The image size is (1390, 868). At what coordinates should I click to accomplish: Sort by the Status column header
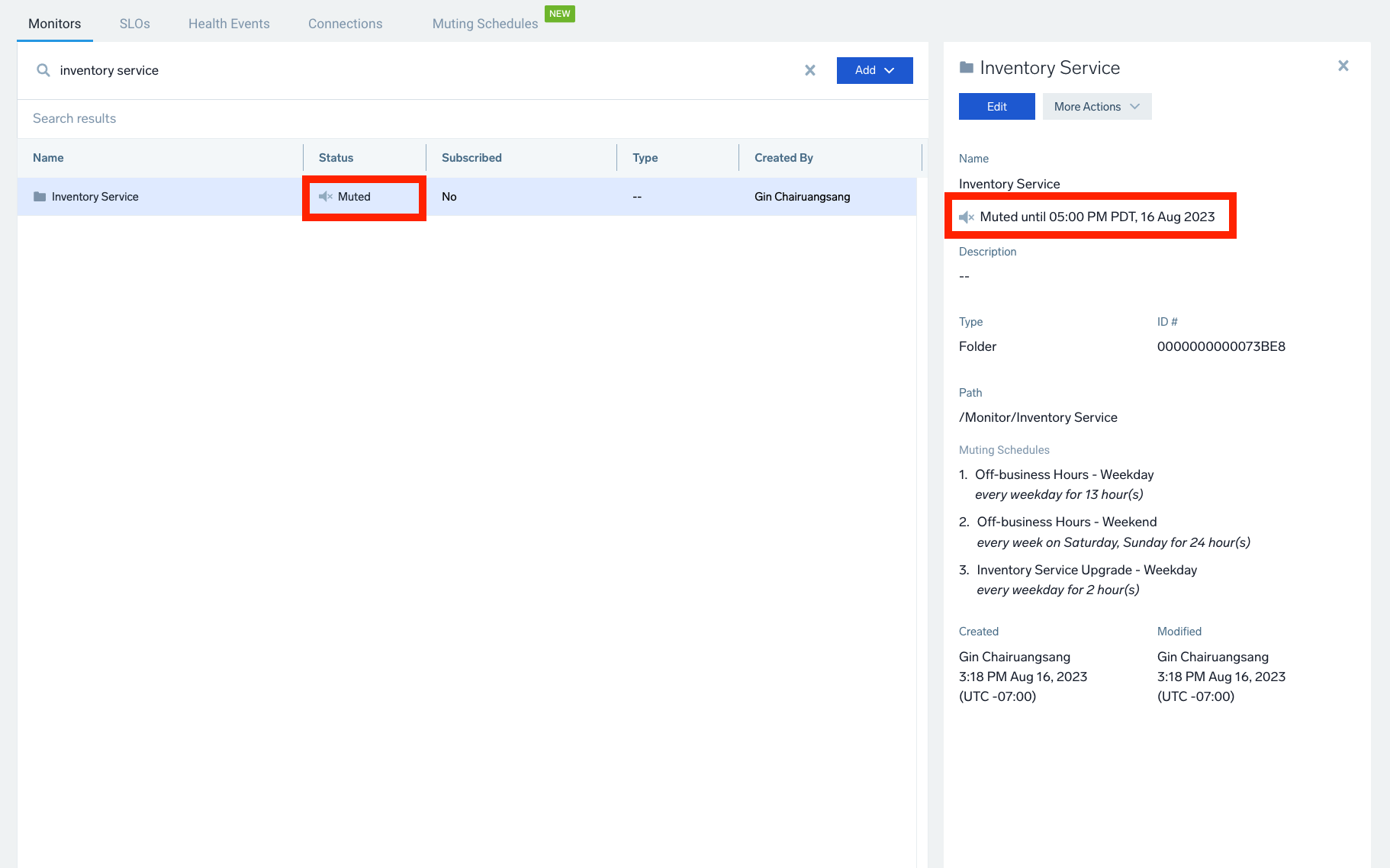click(336, 158)
